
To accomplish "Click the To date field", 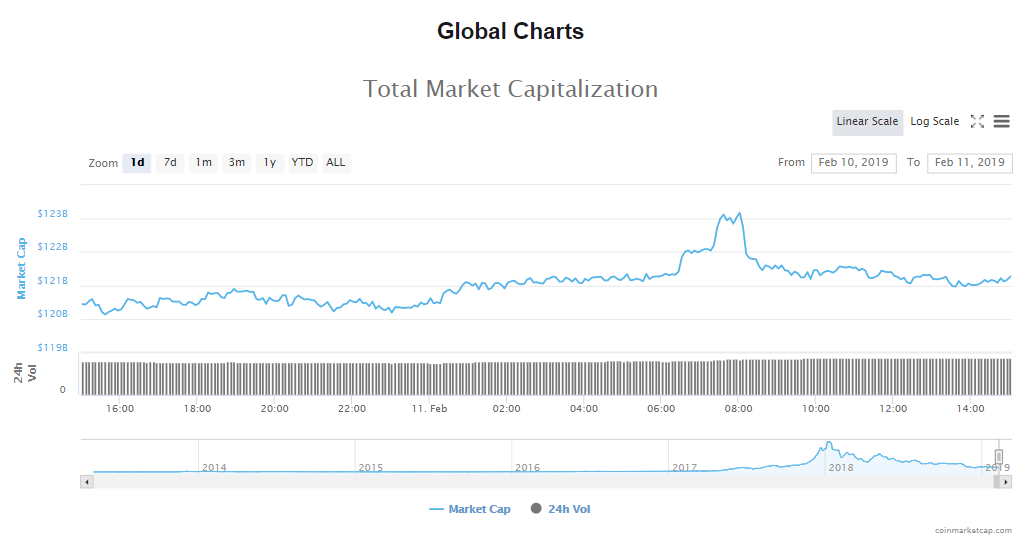I will [x=969, y=163].
